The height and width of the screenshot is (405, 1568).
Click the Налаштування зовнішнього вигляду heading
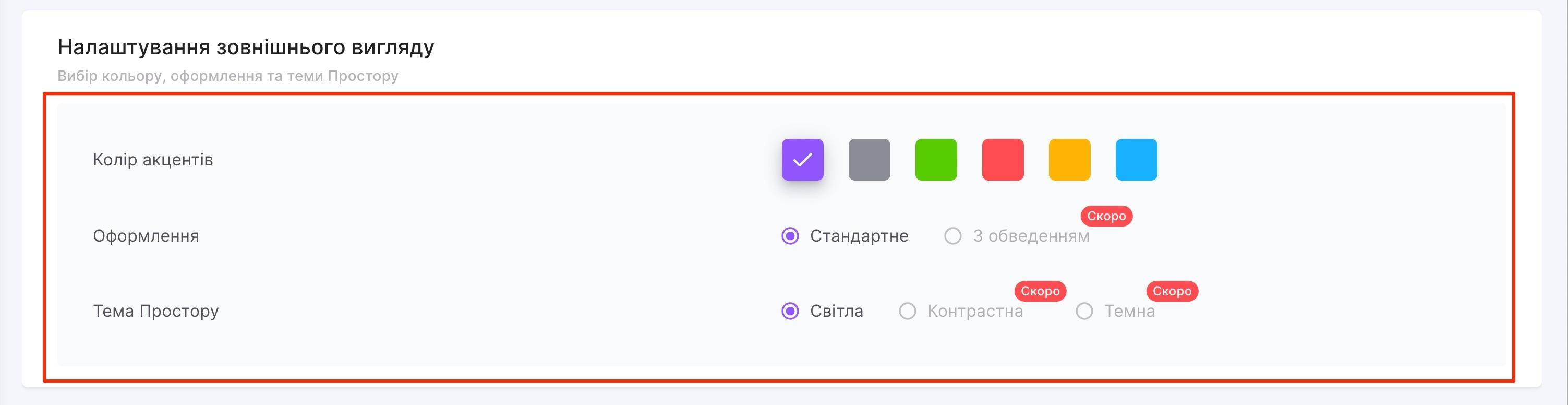246,46
